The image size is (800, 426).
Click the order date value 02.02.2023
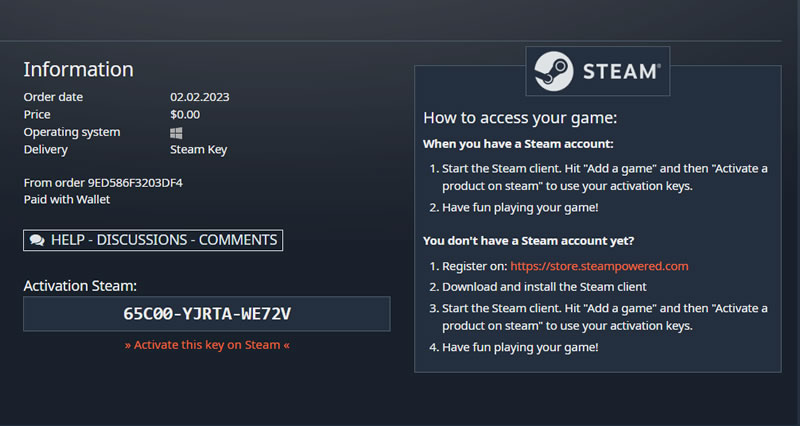tap(199, 97)
